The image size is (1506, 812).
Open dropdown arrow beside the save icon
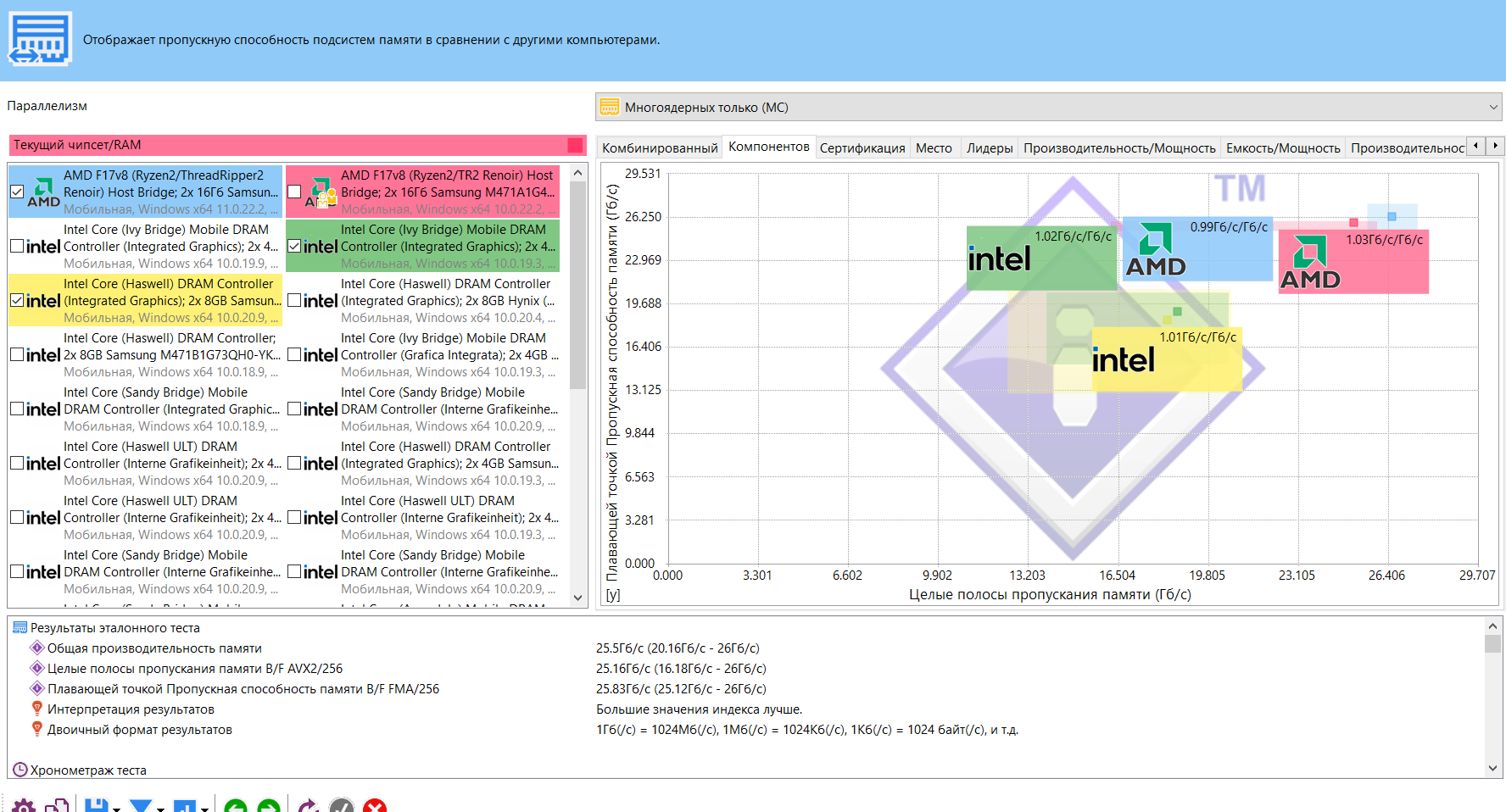click(x=116, y=809)
